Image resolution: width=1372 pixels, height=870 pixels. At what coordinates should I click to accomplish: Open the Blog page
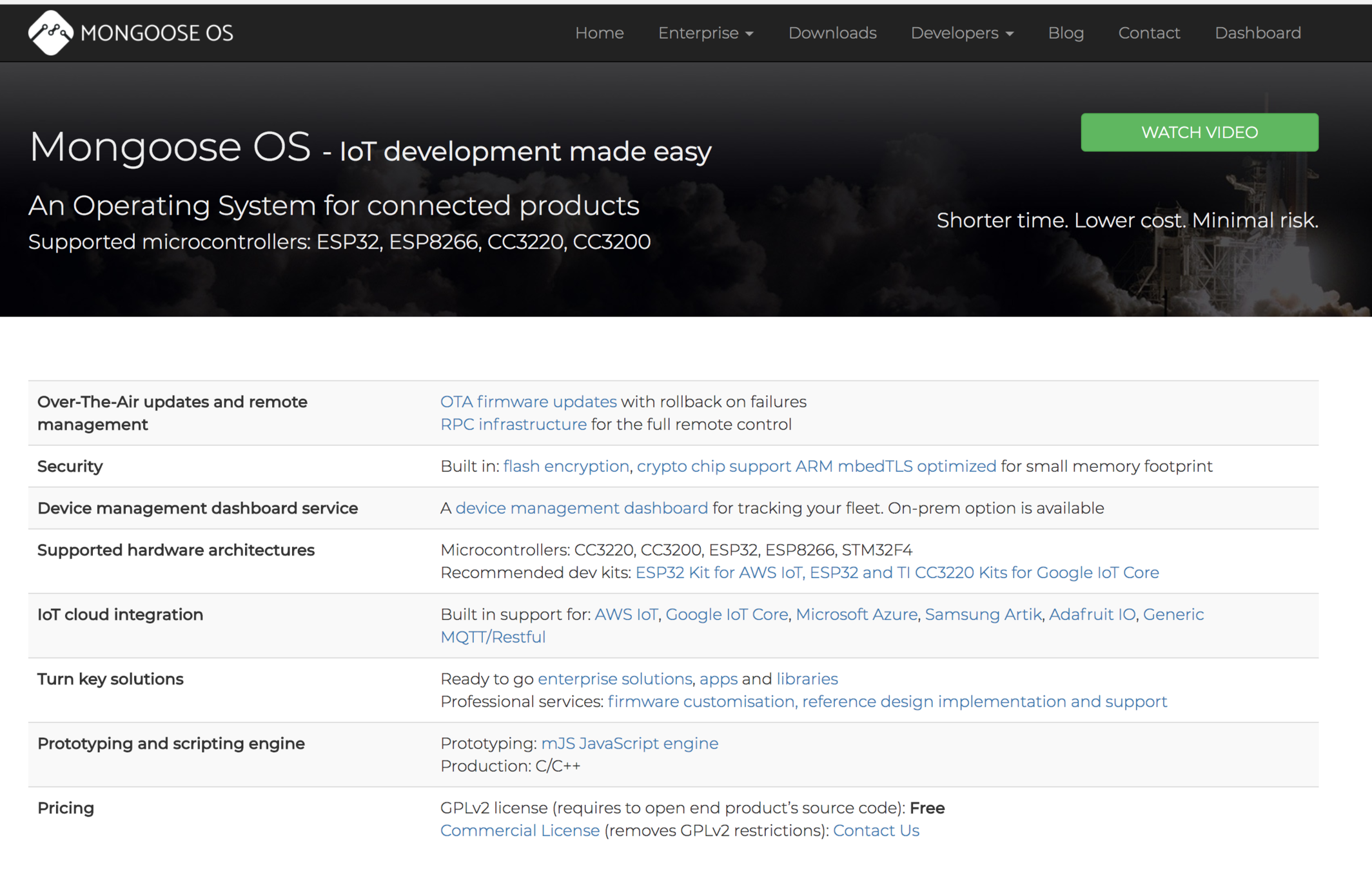point(1065,33)
